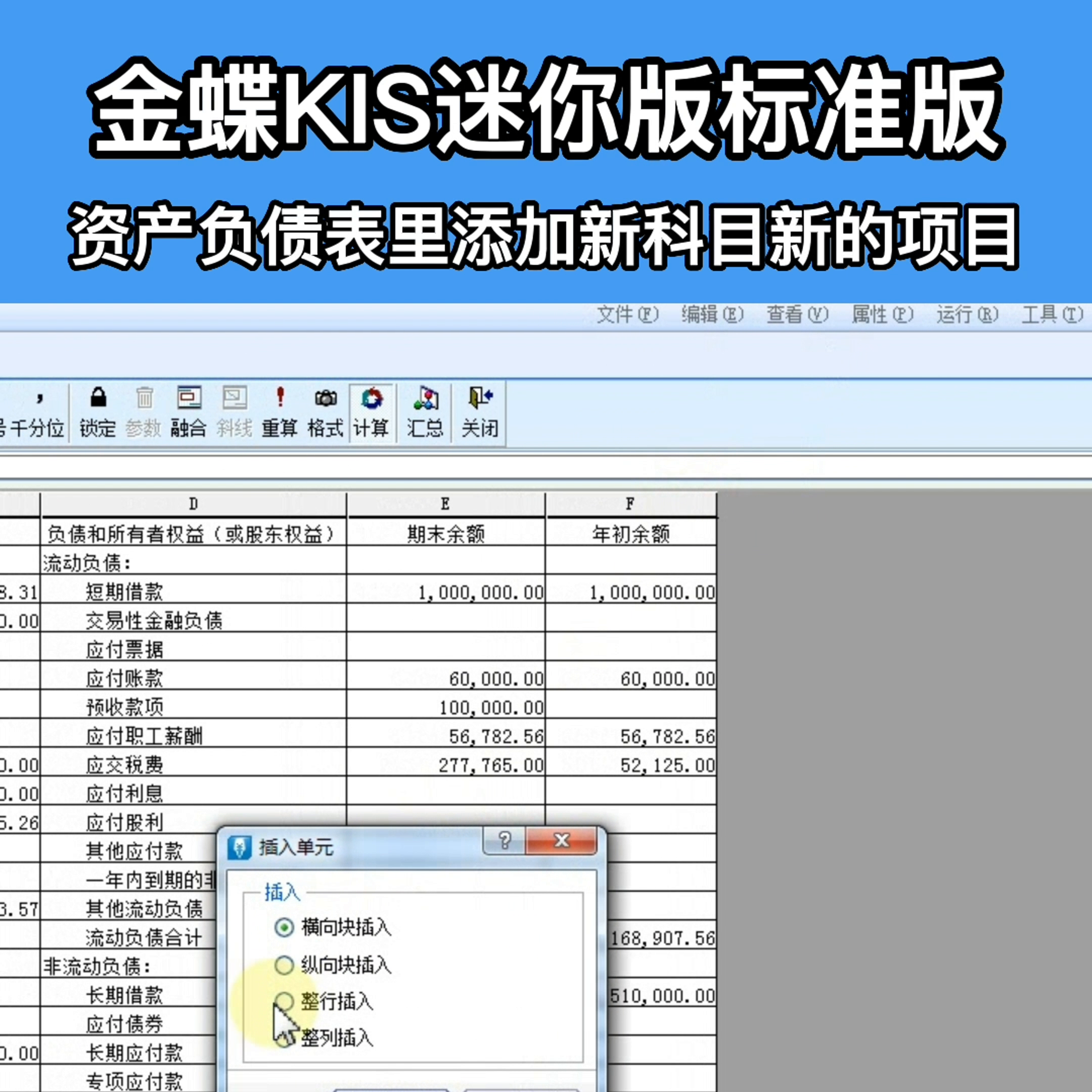1092x1092 pixels.
Task: Click the 汇总 summary icon
Action: [426, 398]
